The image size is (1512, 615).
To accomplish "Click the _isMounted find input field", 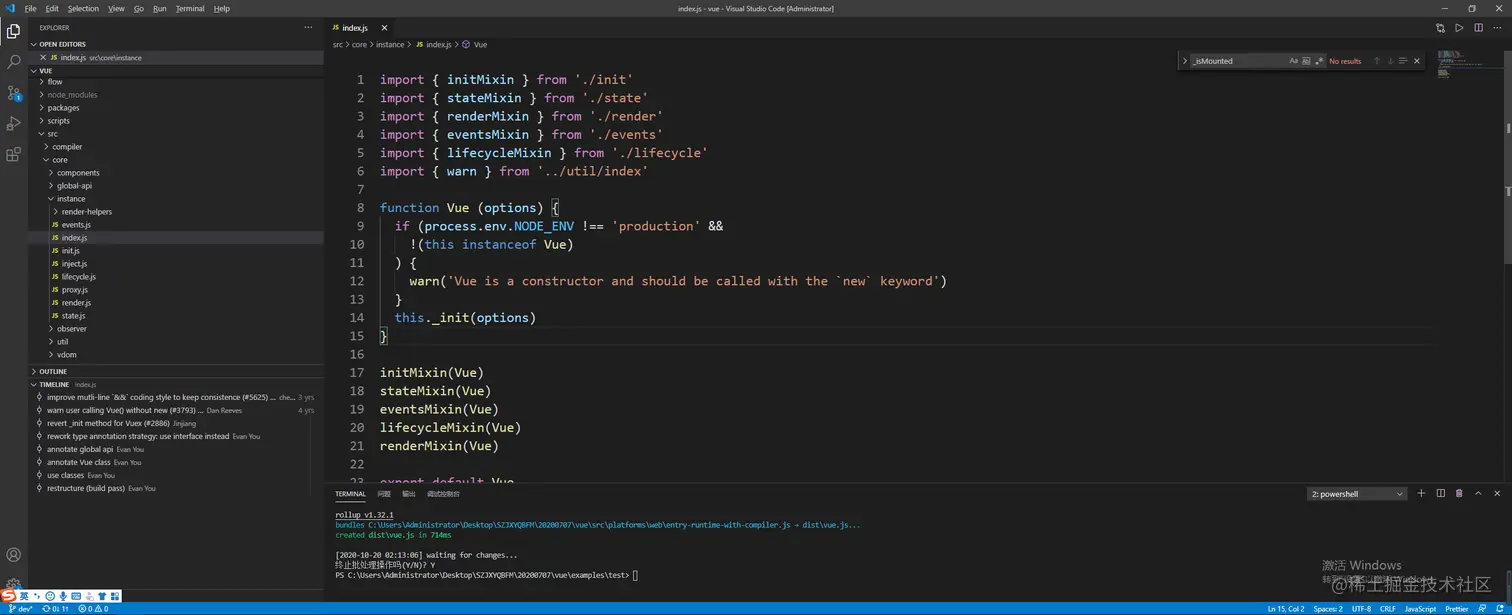I will (x=1236, y=61).
